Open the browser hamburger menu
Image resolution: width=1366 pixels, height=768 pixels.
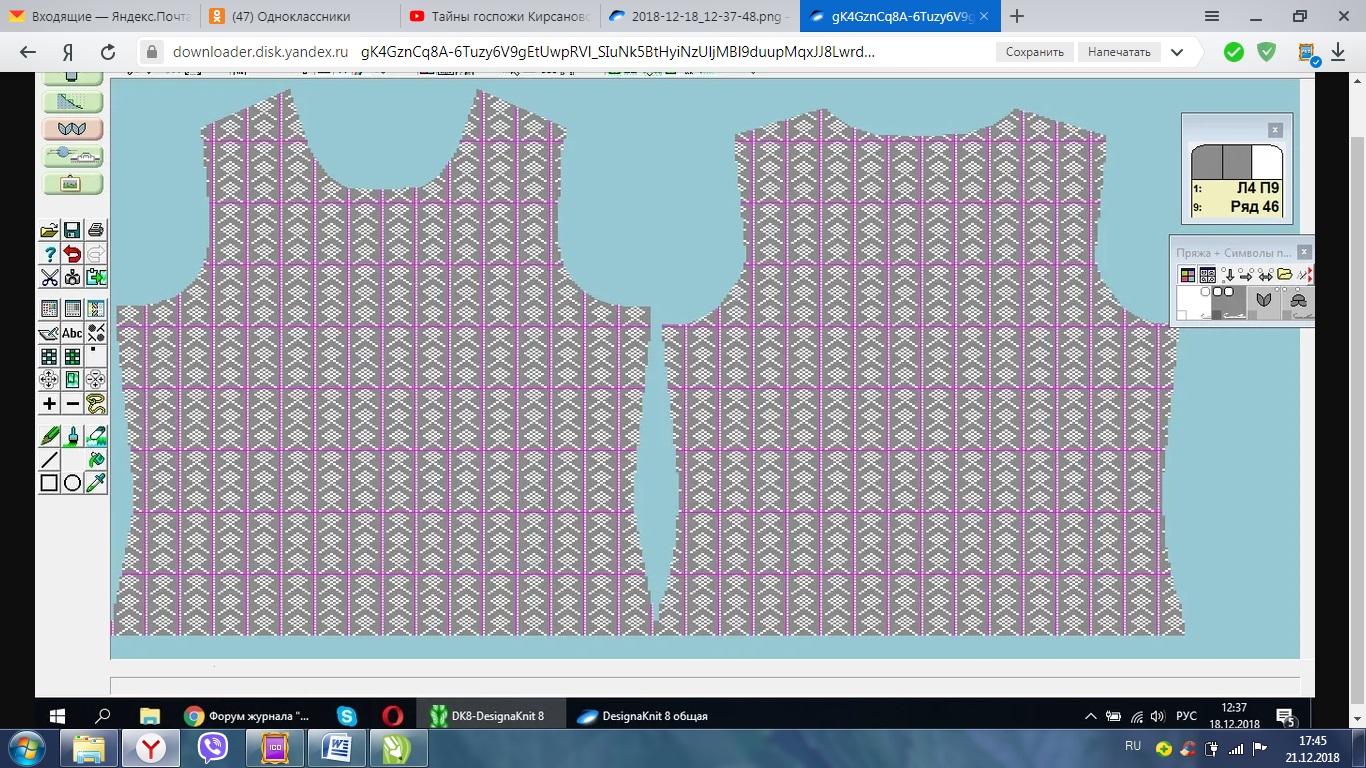coord(1212,16)
